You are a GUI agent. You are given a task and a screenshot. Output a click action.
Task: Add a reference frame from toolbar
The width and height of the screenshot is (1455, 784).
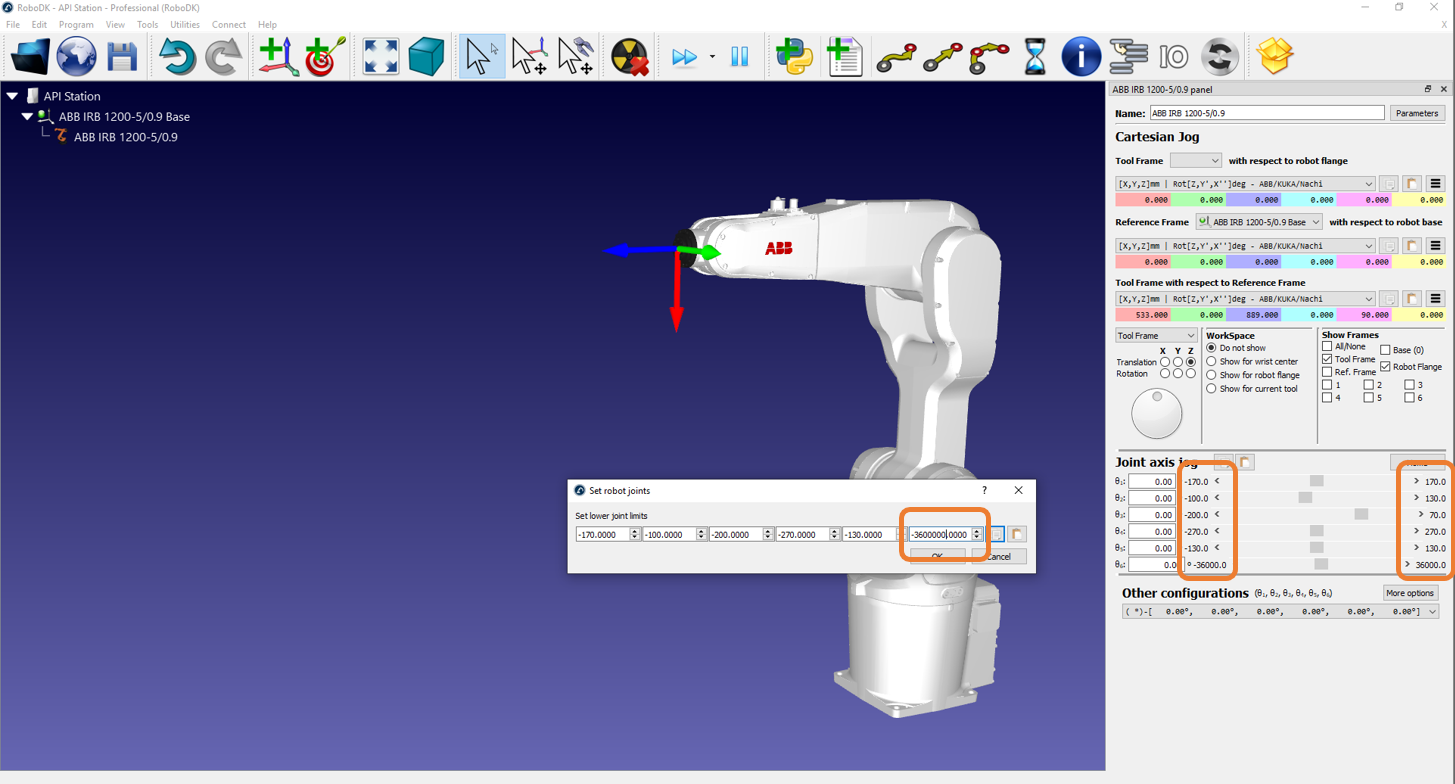(x=277, y=57)
